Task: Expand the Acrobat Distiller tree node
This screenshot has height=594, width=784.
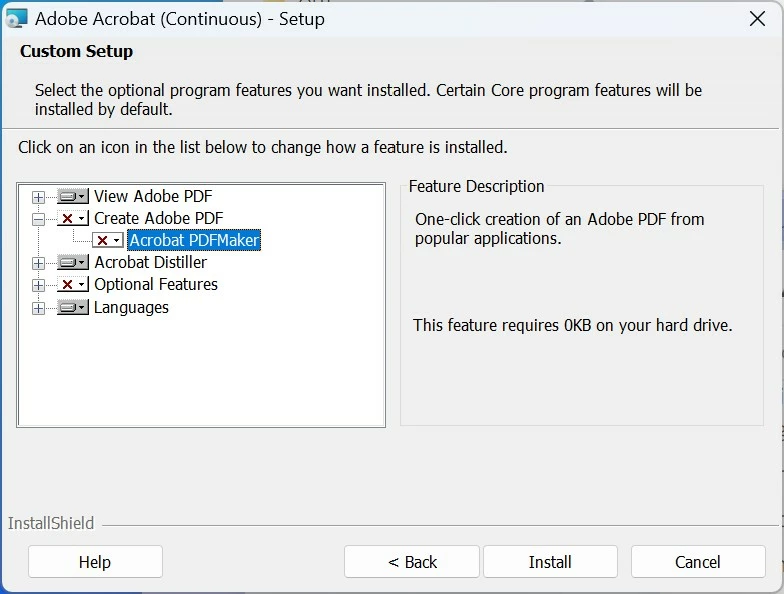Action: click(38, 263)
